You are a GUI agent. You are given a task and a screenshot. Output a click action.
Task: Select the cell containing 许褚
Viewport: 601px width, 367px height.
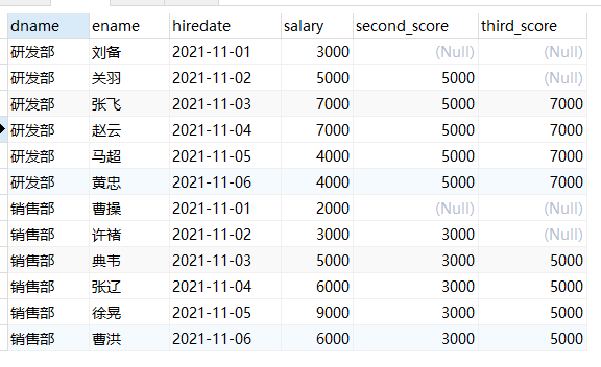(x=129, y=234)
